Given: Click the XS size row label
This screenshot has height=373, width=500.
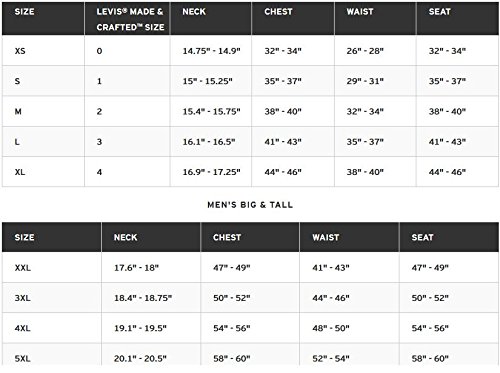Looking at the screenshot, I should tap(20, 51).
